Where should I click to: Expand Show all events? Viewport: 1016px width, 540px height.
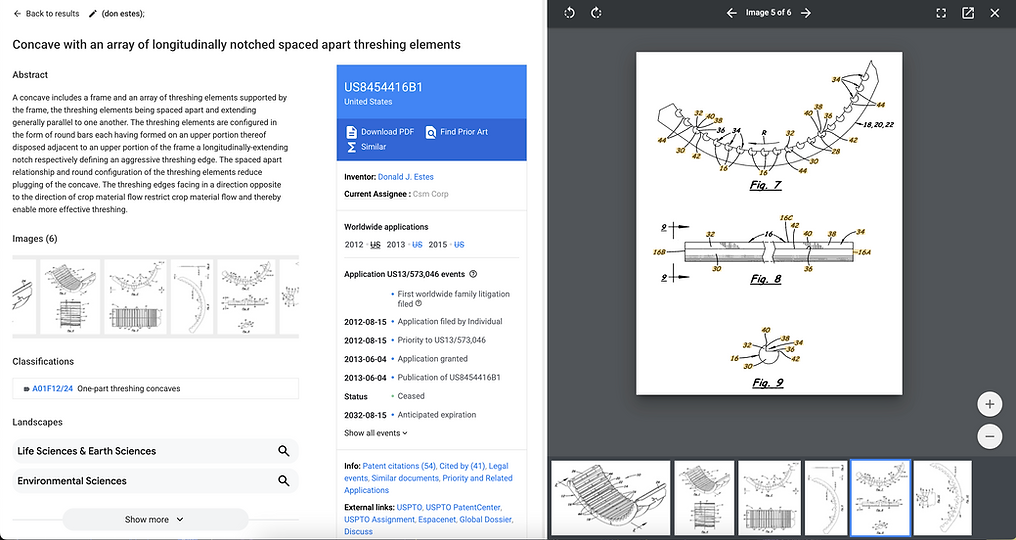pyautogui.click(x=376, y=433)
